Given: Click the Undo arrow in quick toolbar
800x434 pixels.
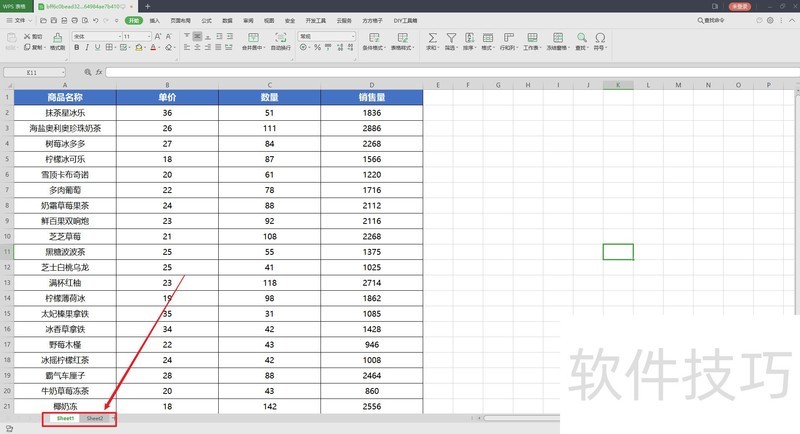Looking at the screenshot, I should (95, 20).
